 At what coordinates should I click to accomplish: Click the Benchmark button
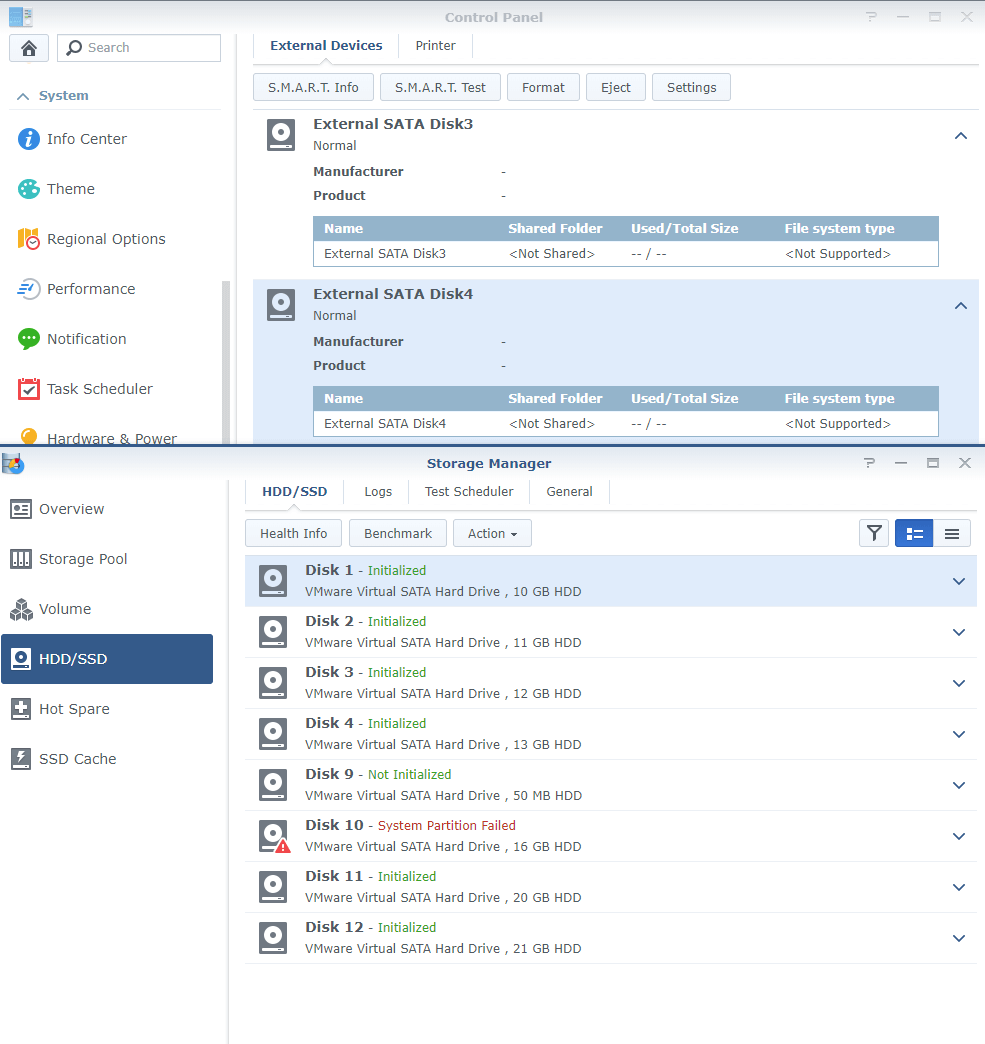tap(398, 533)
